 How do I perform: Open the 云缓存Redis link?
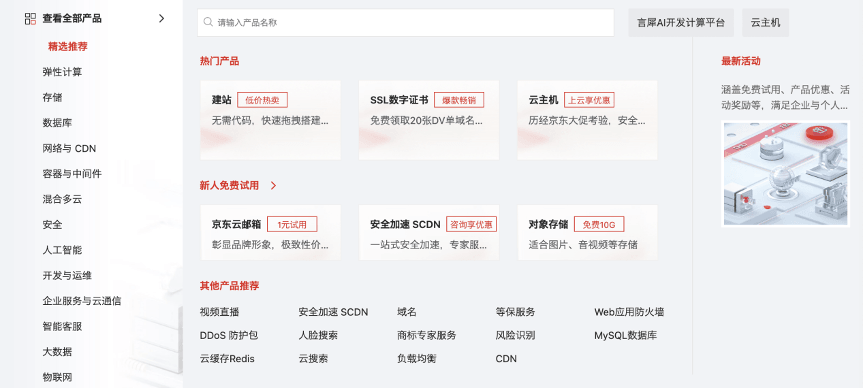[227, 359]
